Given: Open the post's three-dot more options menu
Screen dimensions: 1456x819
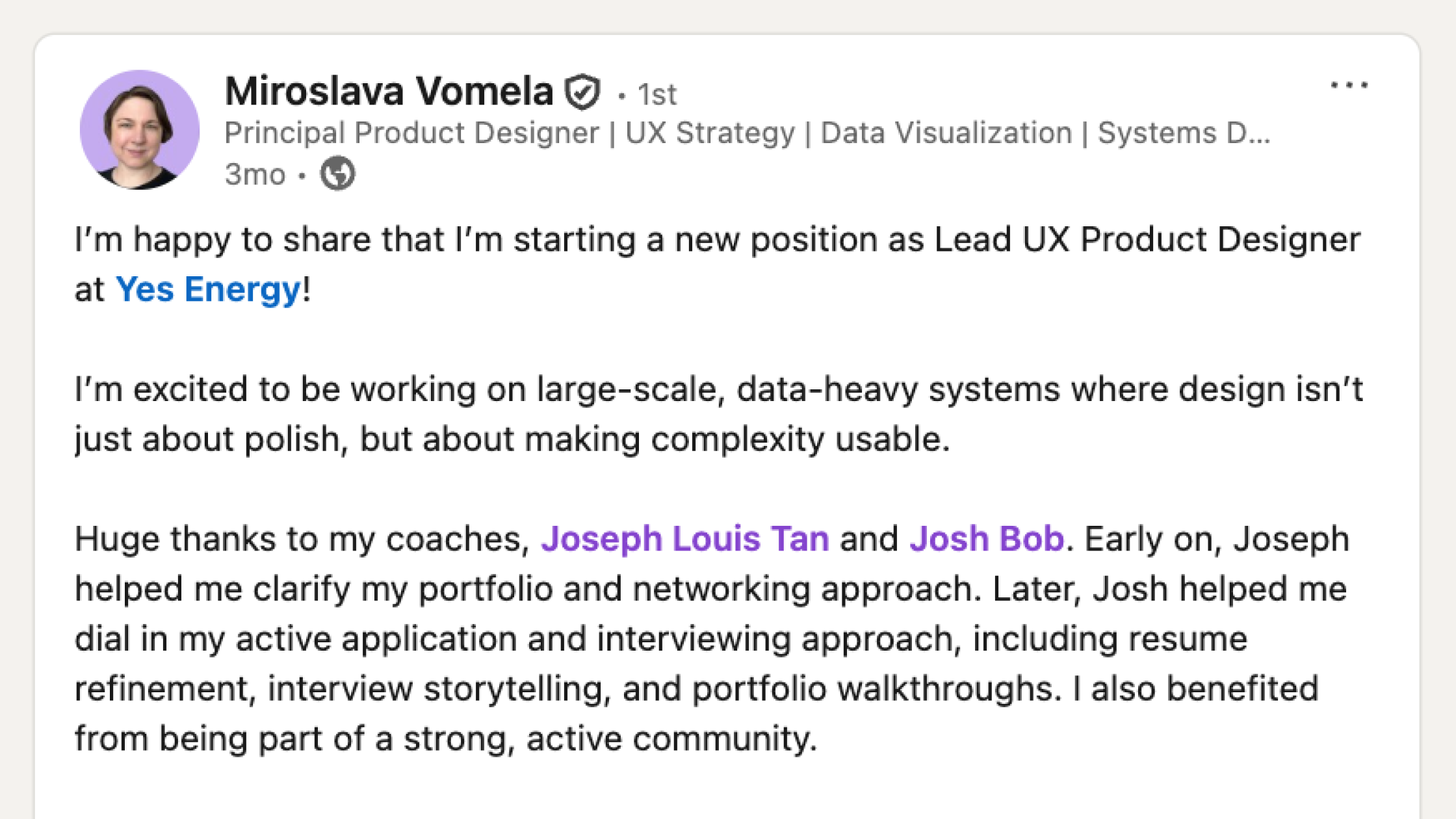Looking at the screenshot, I should tap(1349, 86).
